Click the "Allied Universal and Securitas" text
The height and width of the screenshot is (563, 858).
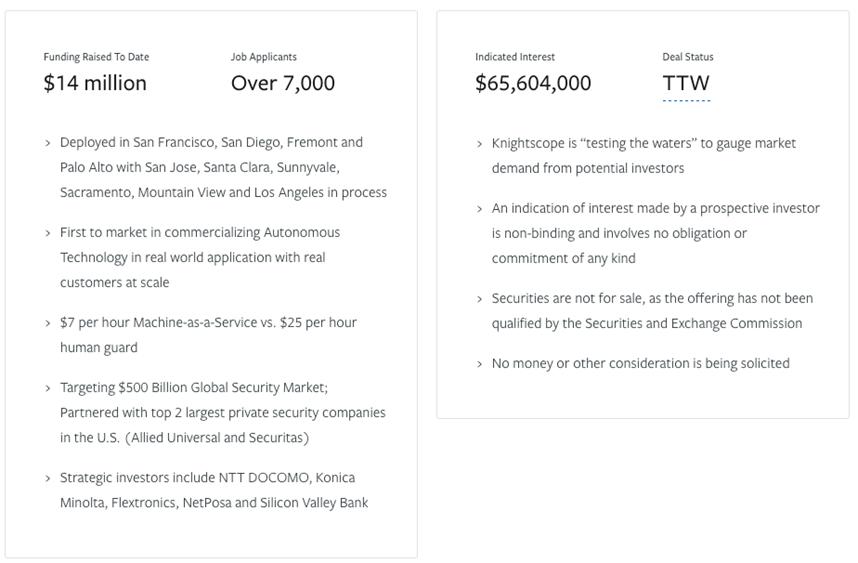tap(217, 438)
